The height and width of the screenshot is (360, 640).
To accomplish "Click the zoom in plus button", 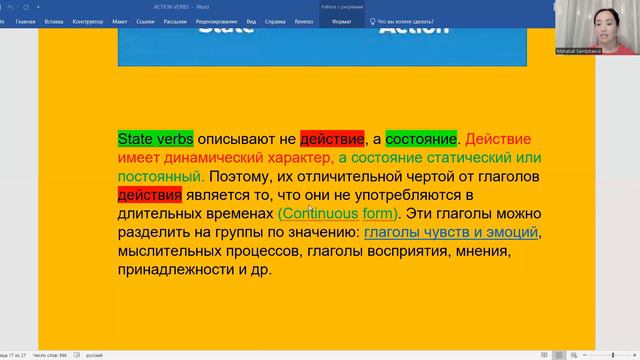I will (635, 355).
